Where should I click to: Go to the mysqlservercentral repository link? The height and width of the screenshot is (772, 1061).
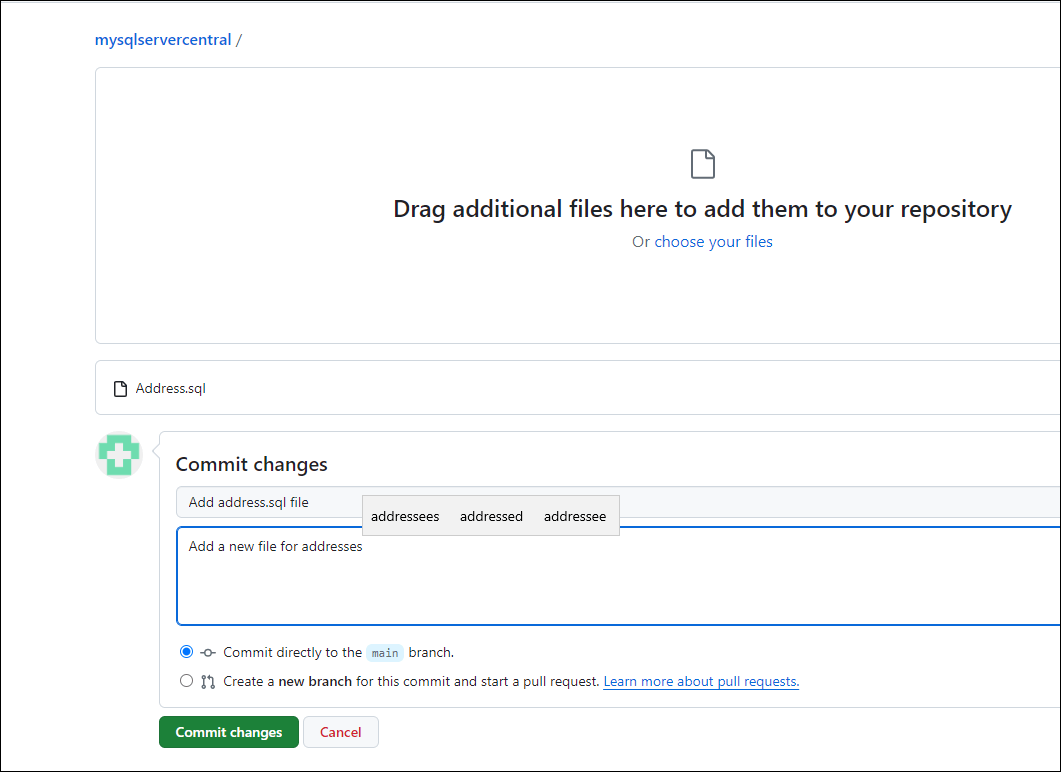(163, 40)
